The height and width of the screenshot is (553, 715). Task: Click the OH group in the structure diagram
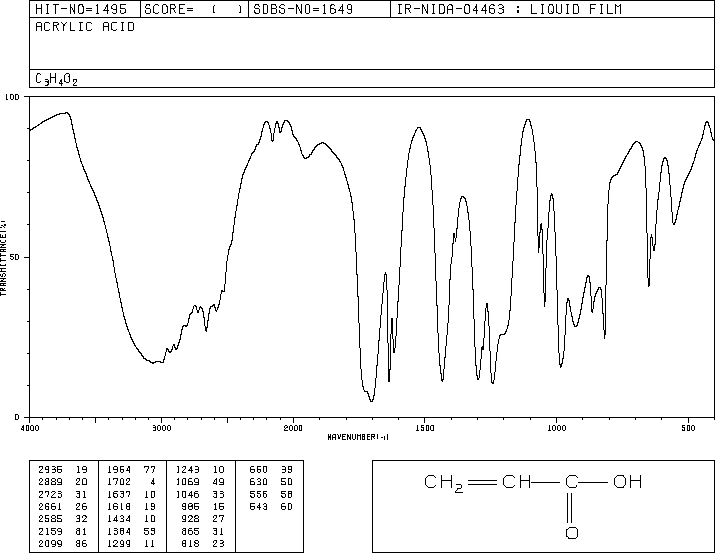[628, 481]
